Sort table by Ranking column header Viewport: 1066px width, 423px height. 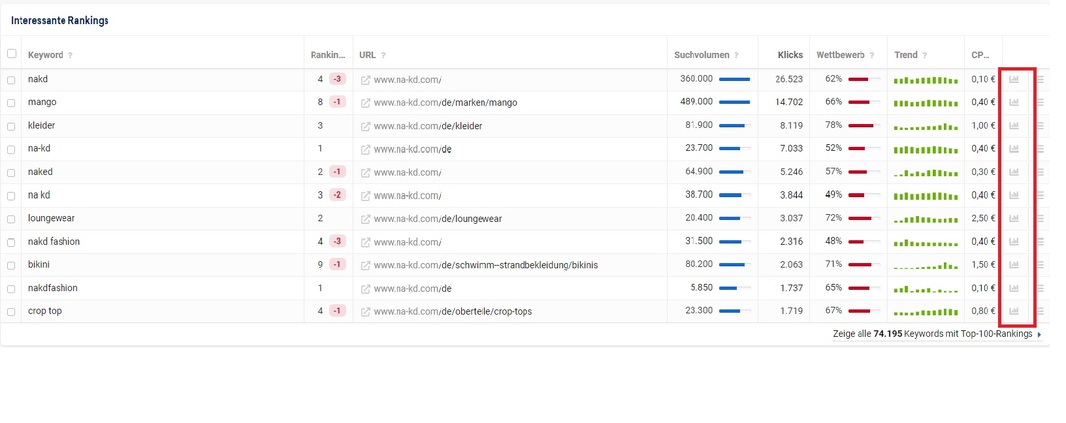click(x=328, y=55)
